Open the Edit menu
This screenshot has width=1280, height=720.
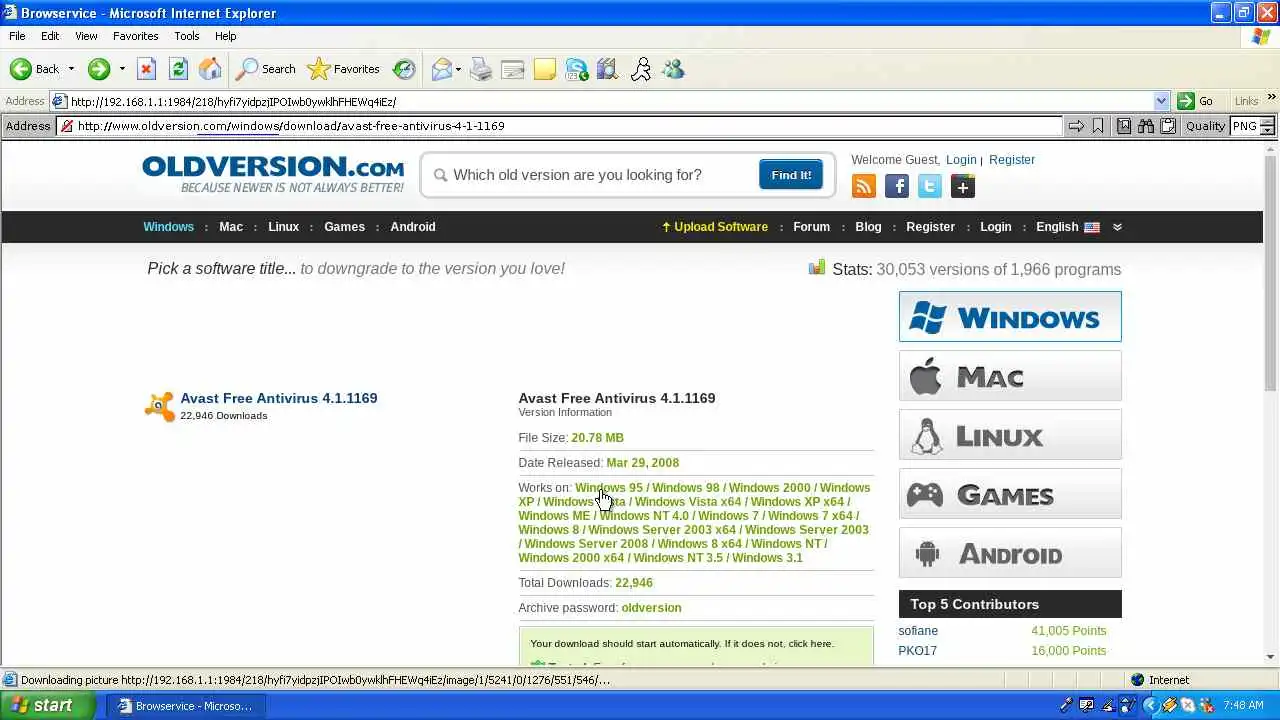coord(50,36)
